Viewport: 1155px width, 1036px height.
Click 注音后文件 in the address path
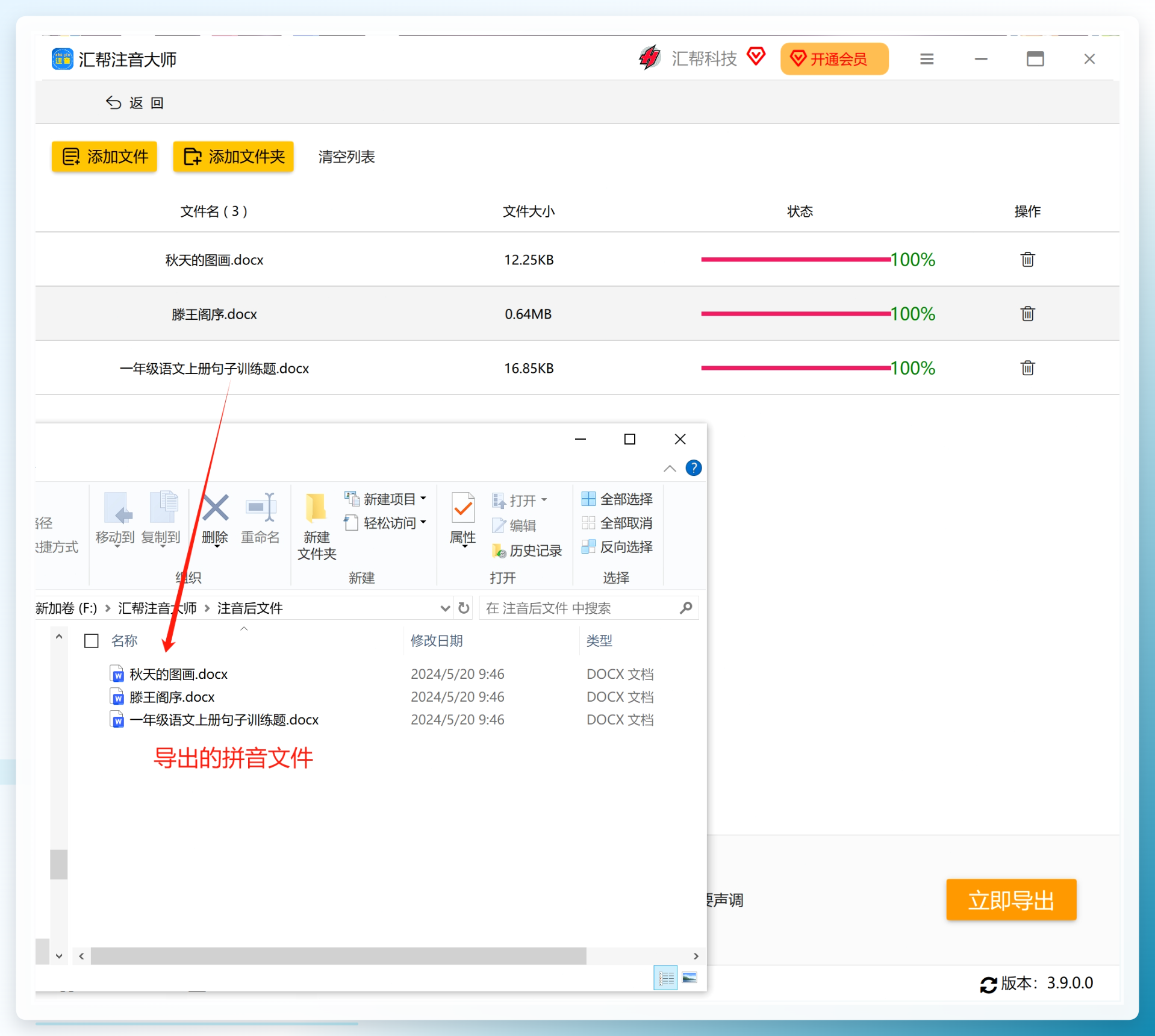[x=250, y=608]
